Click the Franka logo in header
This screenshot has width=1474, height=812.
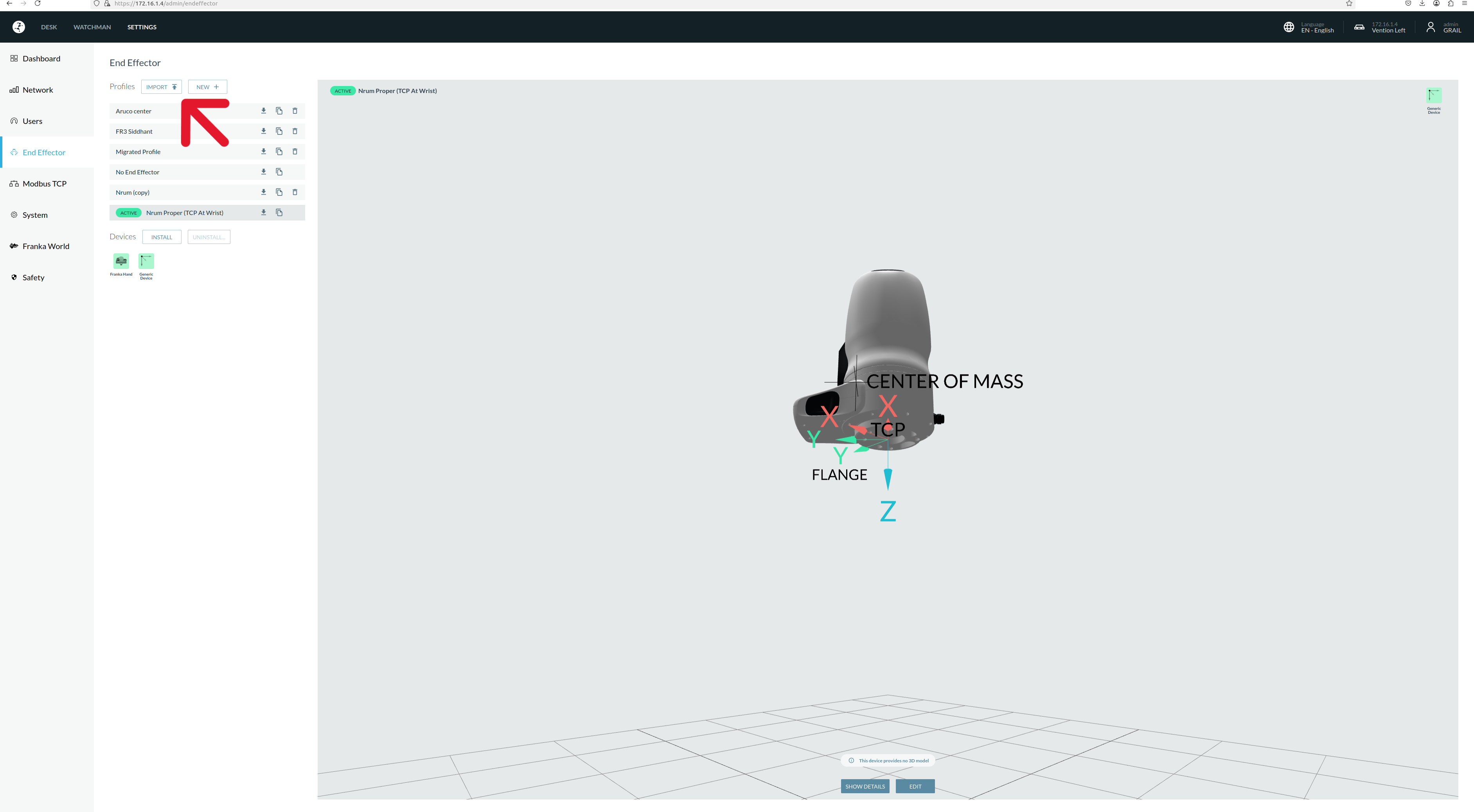(19, 27)
